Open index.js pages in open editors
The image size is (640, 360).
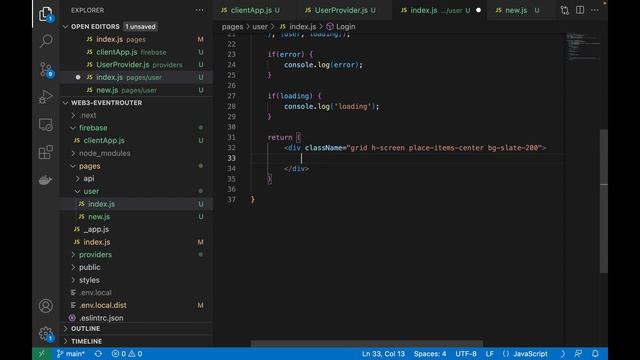click(137, 40)
